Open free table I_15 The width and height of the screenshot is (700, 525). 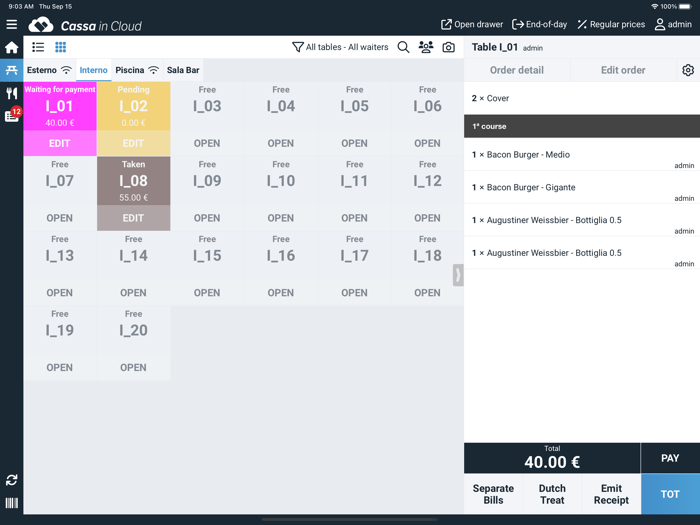207,292
